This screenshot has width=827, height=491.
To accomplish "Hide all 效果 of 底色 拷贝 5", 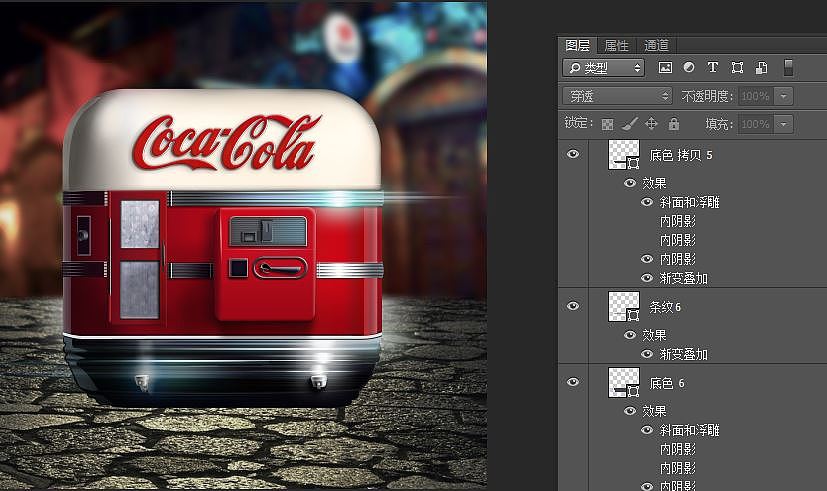I will click(x=630, y=183).
